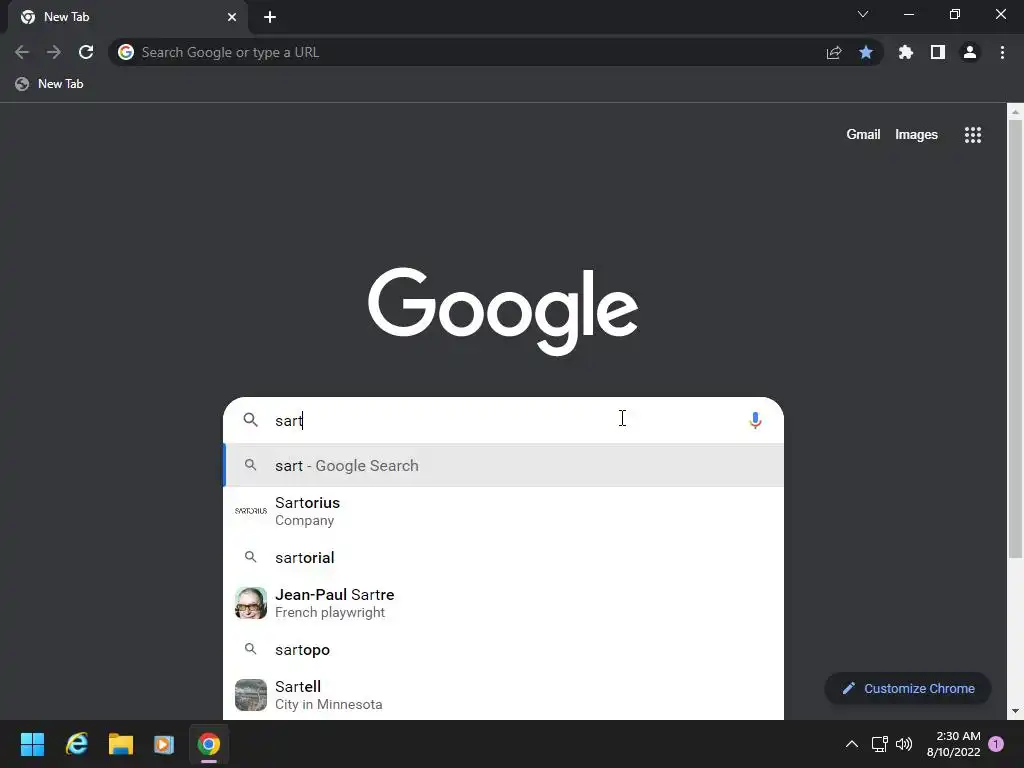1024x768 pixels.
Task: Click magnifier icon in search box
Action: coord(251,420)
